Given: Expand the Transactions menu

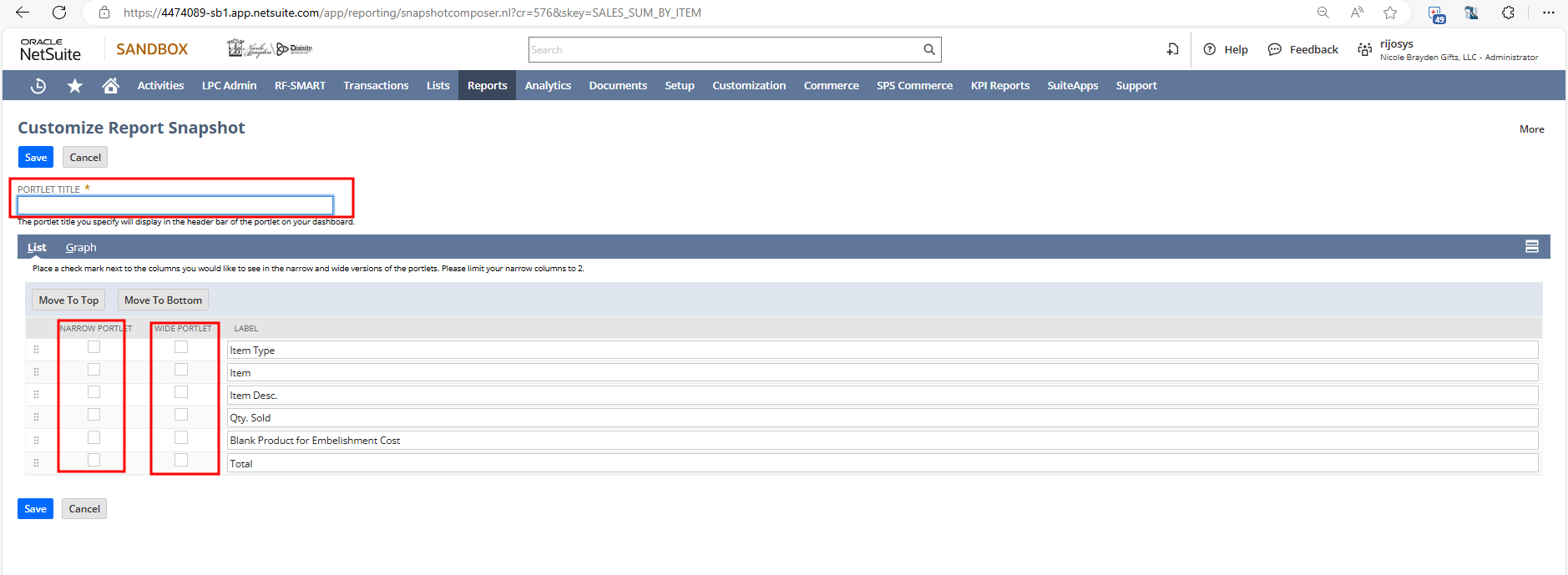Looking at the screenshot, I should point(376,86).
